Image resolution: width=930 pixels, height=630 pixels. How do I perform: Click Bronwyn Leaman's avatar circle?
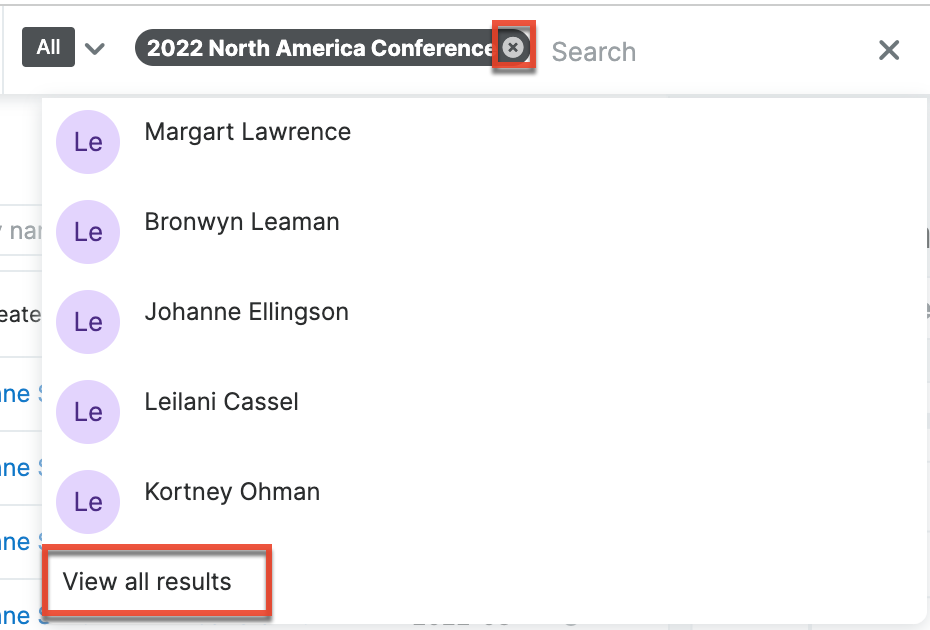87,231
